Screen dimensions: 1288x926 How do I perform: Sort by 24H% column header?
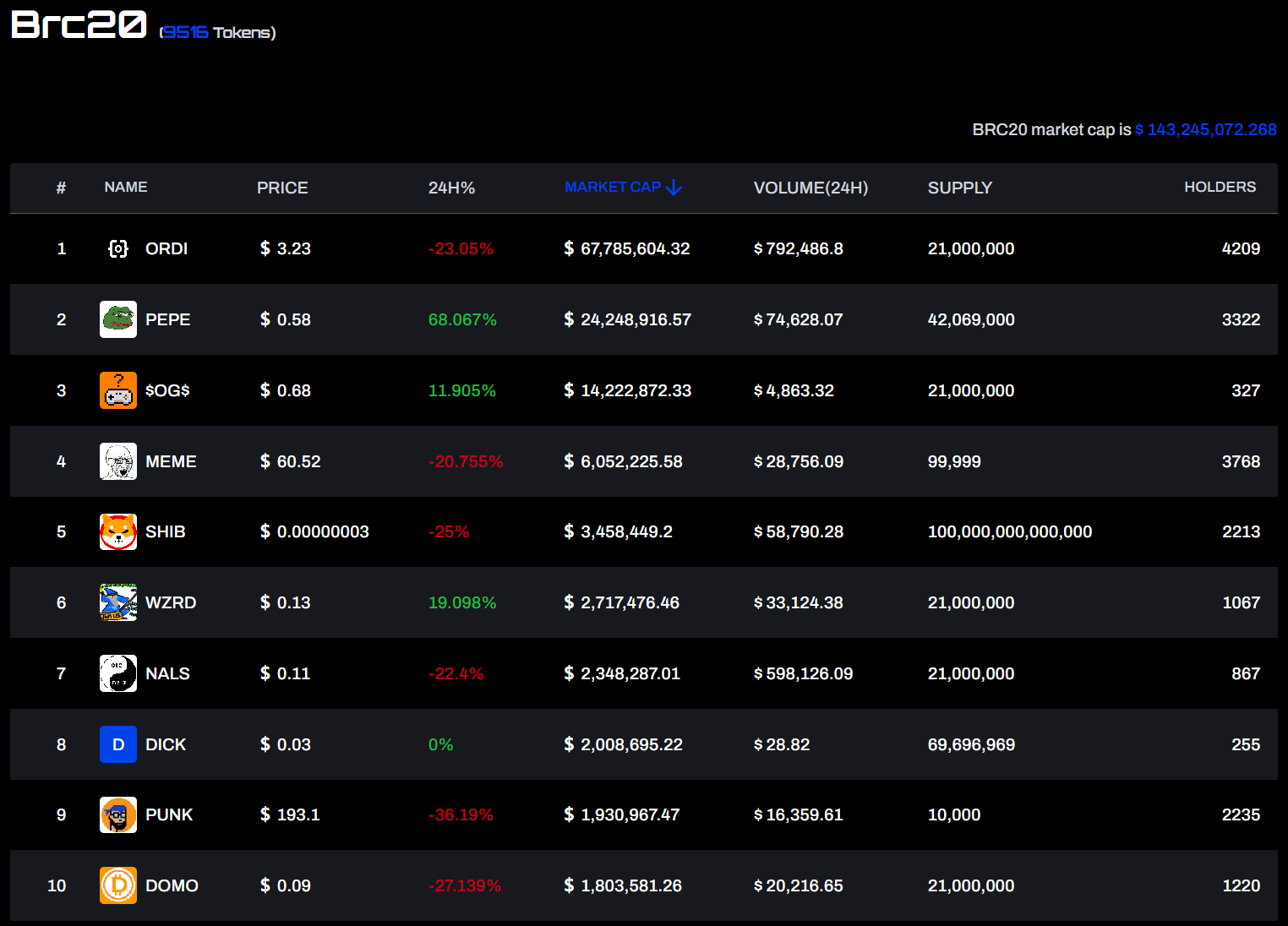pyautogui.click(x=451, y=188)
